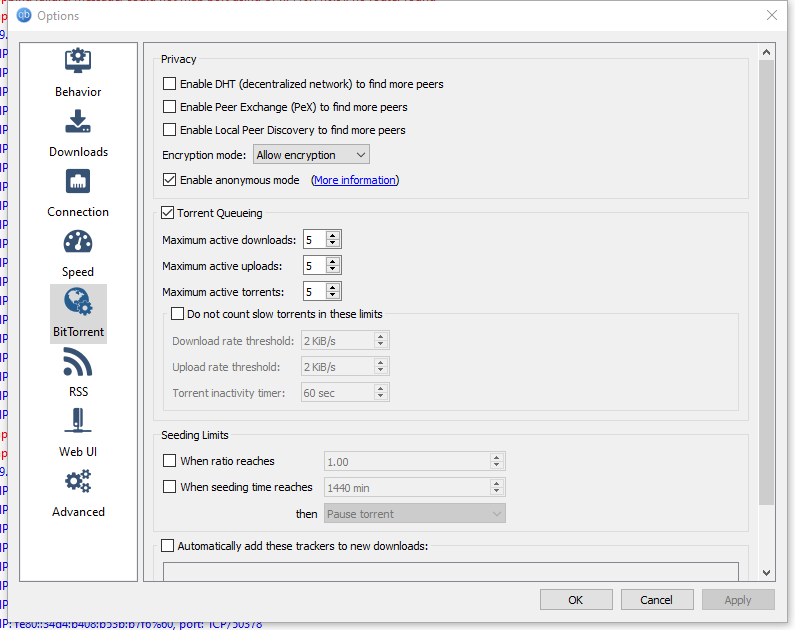Increase Maximum active torrents value
The image size is (795, 630).
point(333,287)
